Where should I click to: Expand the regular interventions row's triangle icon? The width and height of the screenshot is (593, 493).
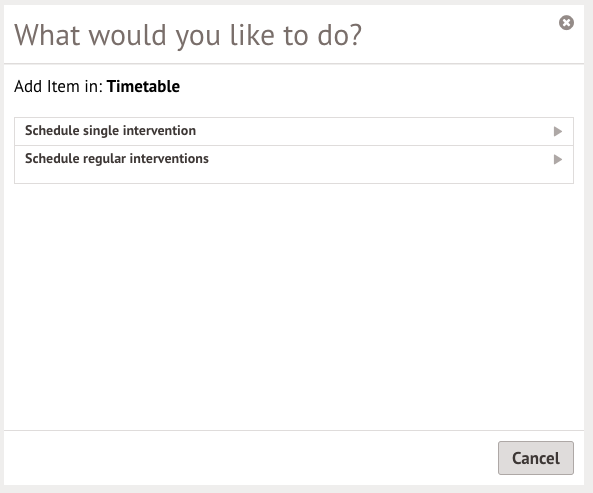(557, 159)
